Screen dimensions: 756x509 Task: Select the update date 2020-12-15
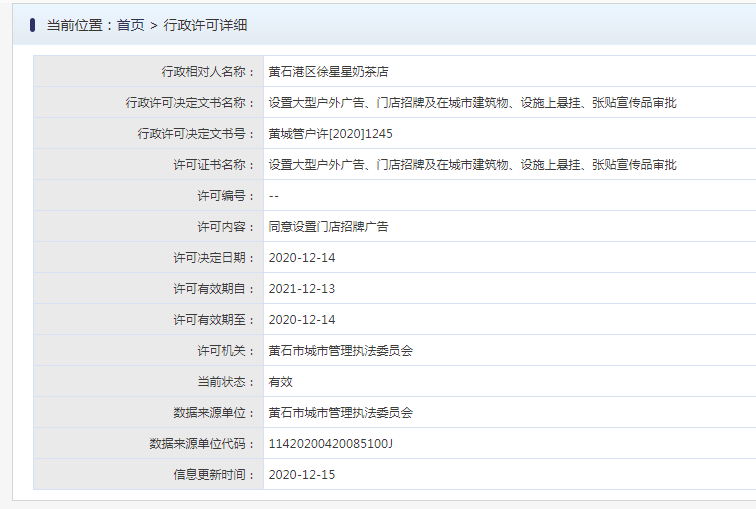(302, 475)
